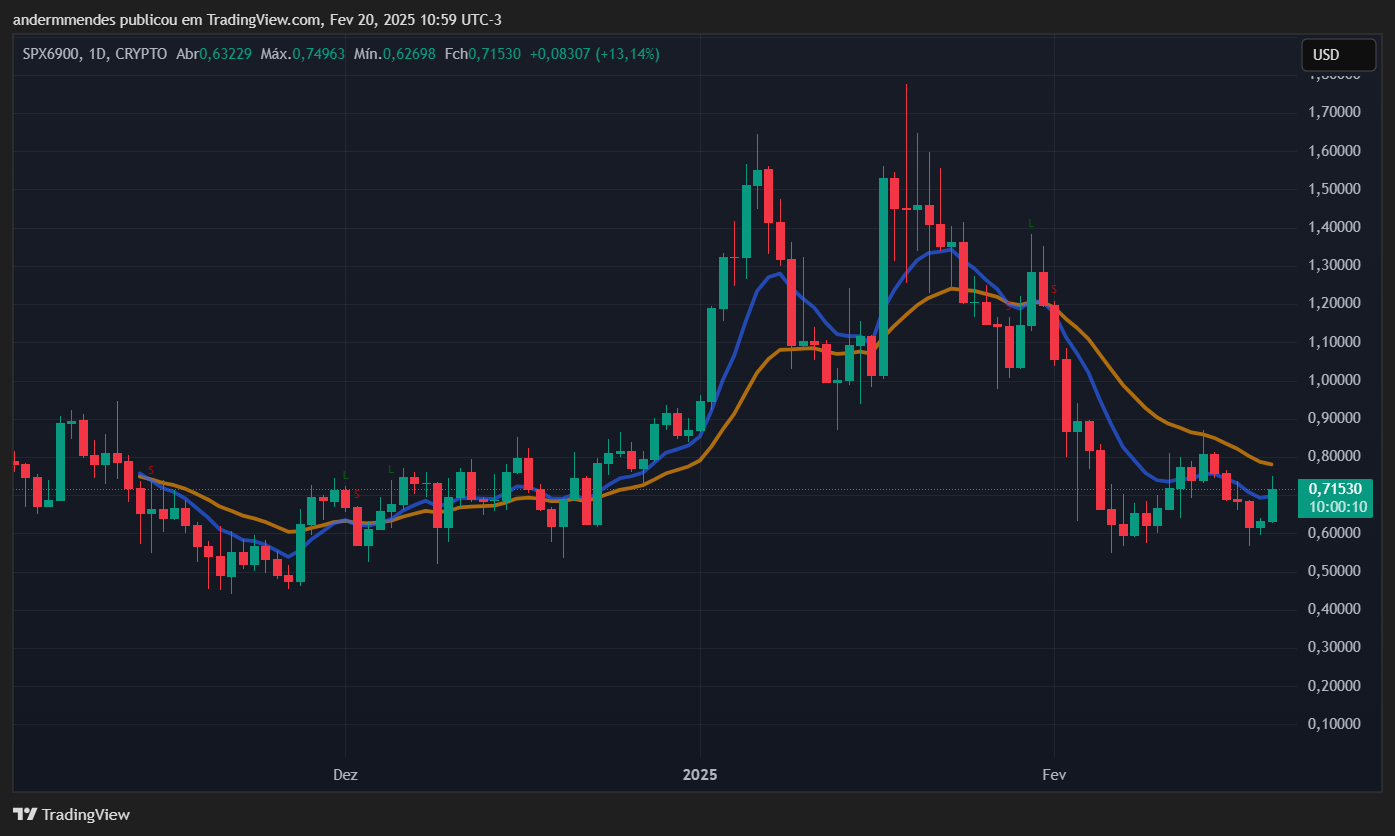1395x836 pixels.
Task: Click the current price tag on price axis
Action: click(1337, 497)
